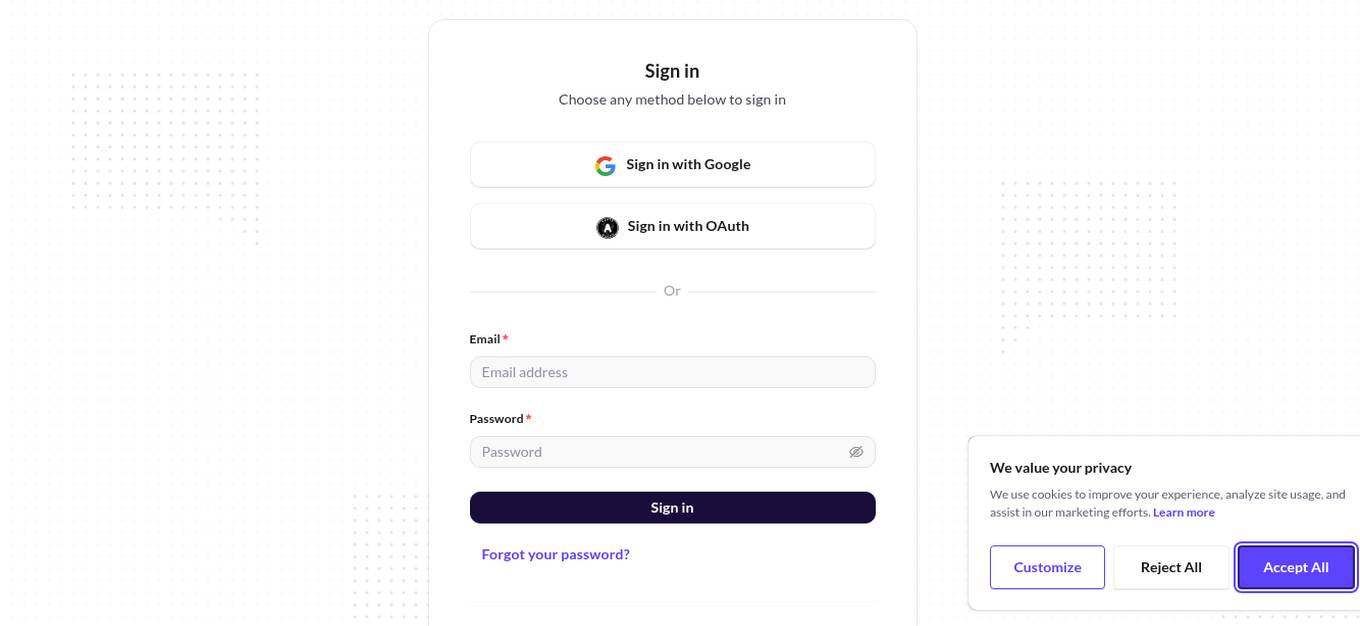Customize cookie preferences

(1047, 567)
